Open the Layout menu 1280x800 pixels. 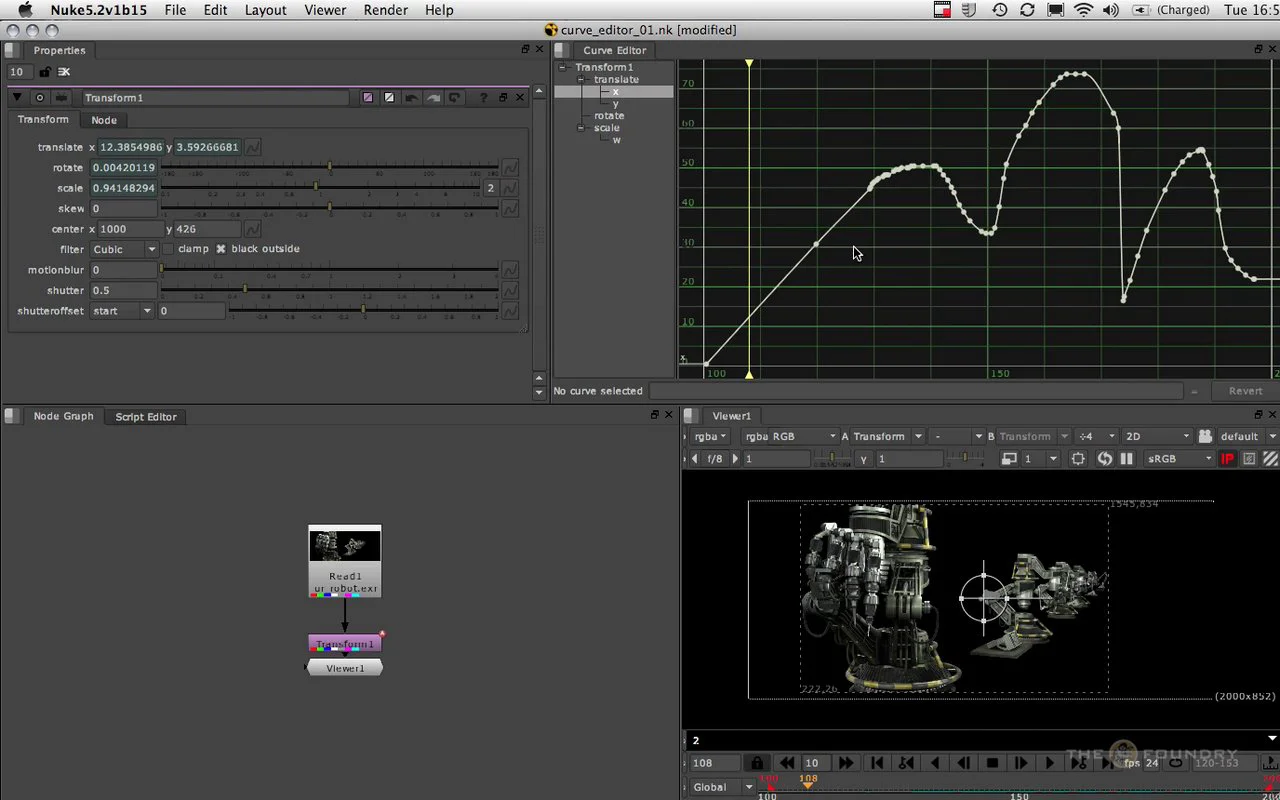265,10
